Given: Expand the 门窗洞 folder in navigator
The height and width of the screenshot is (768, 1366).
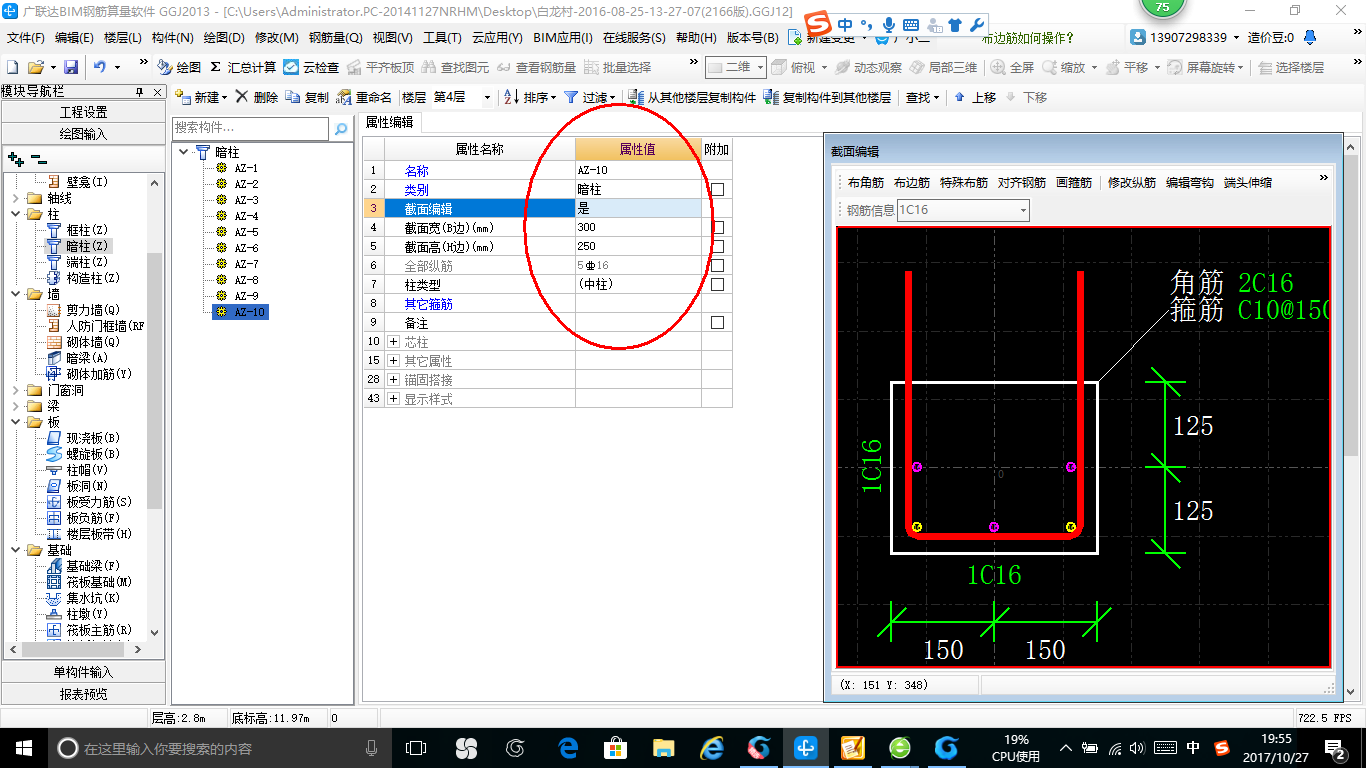Looking at the screenshot, I should coord(15,390).
